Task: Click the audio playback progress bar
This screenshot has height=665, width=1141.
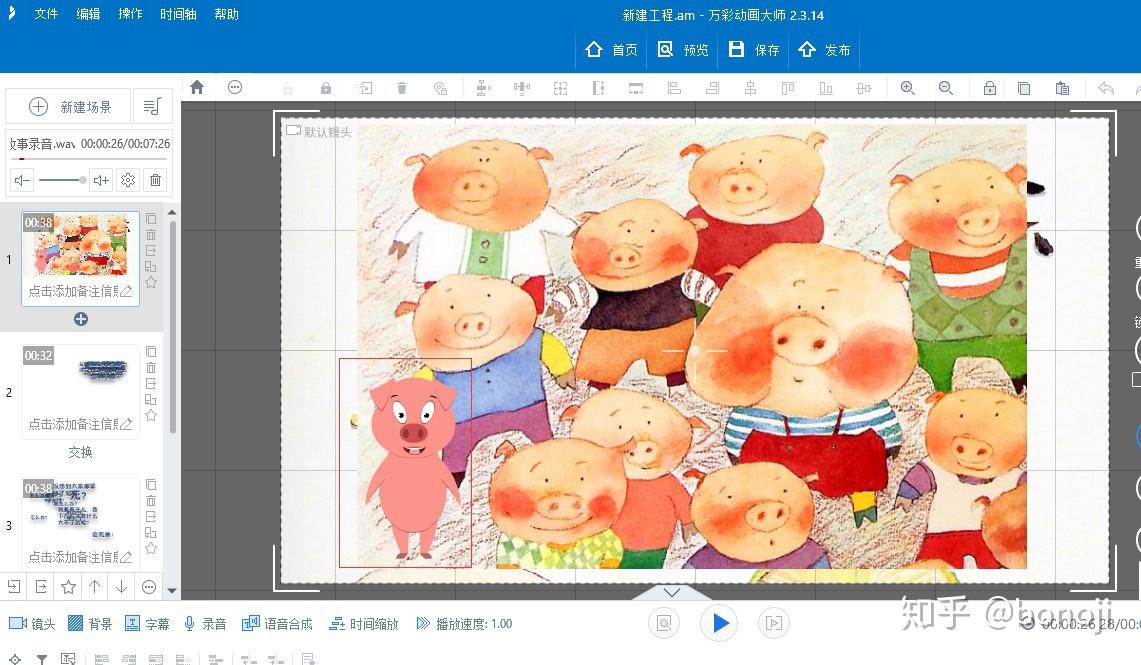Action: [89, 159]
